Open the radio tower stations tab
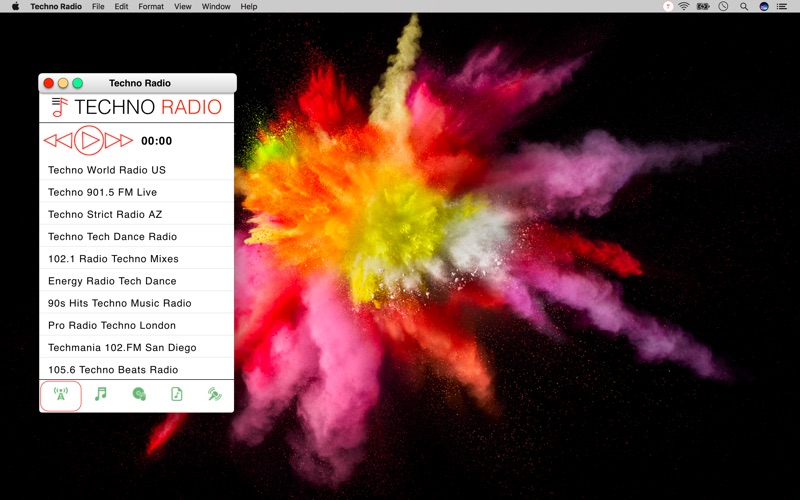This screenshot has width=800, height=500. pyautogui.click(x=61, y=395)
